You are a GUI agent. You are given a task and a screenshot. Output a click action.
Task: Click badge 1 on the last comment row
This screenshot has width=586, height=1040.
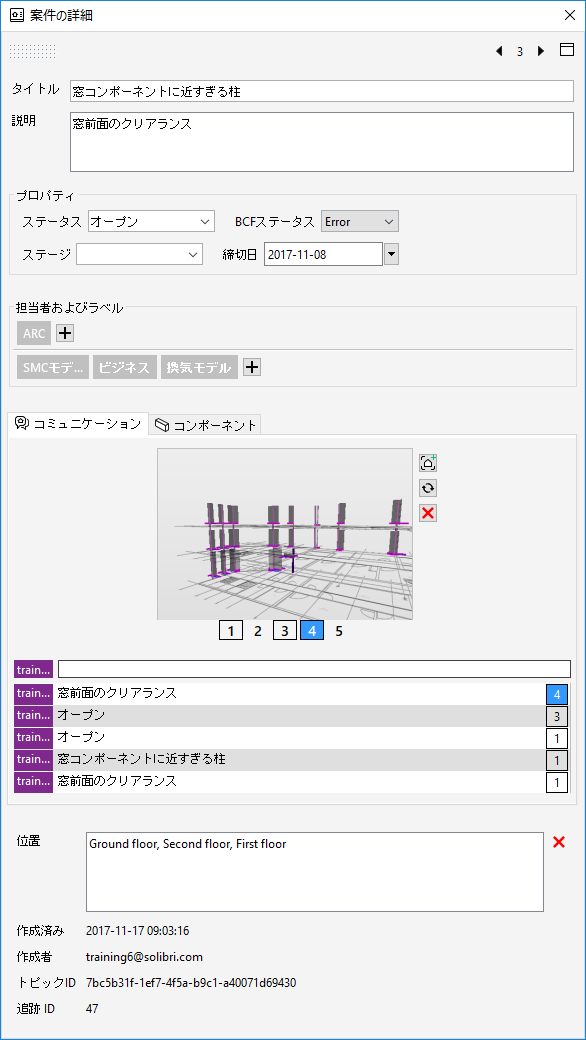click(x=557, y=783)
